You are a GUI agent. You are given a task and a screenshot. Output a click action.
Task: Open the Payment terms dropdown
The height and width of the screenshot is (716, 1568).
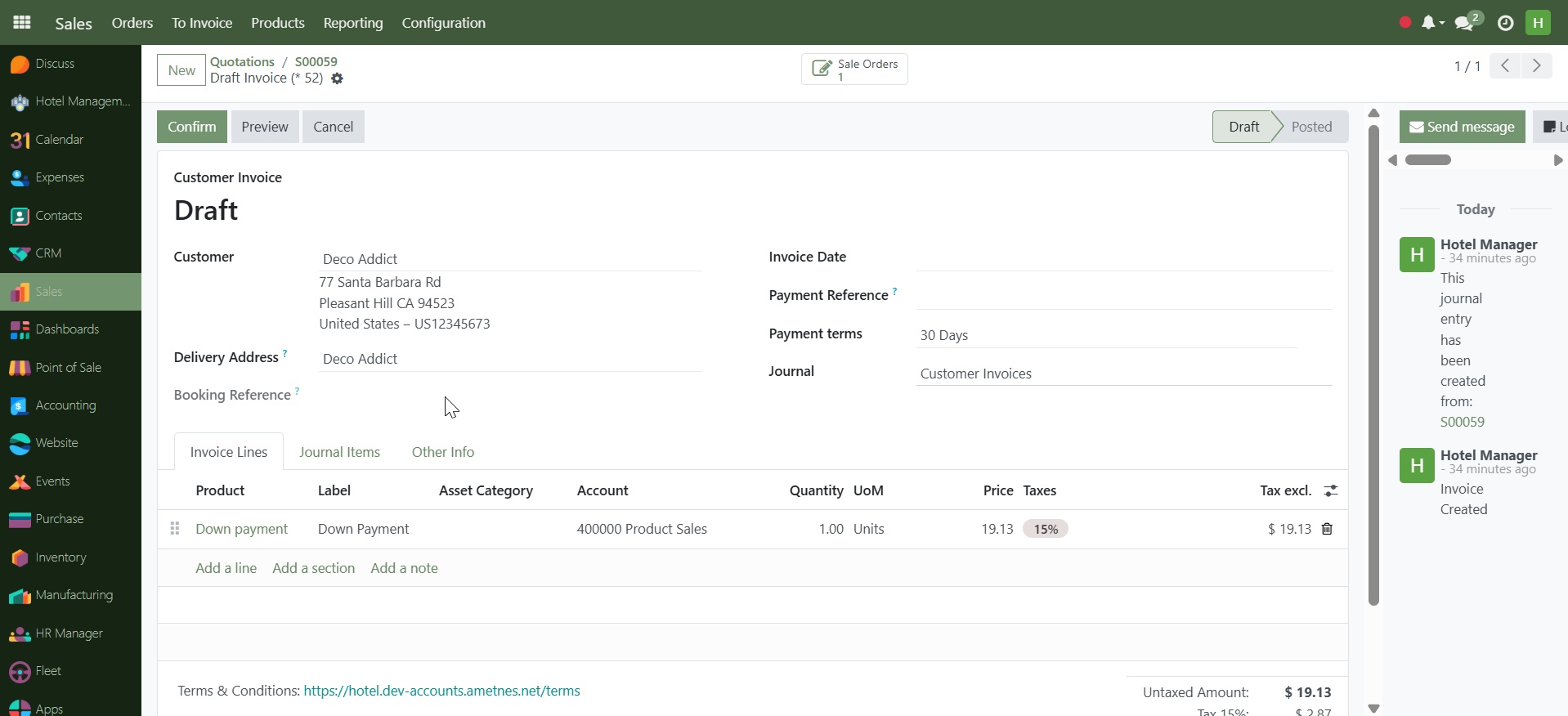pyautogui.click(x=1106, y=335)
